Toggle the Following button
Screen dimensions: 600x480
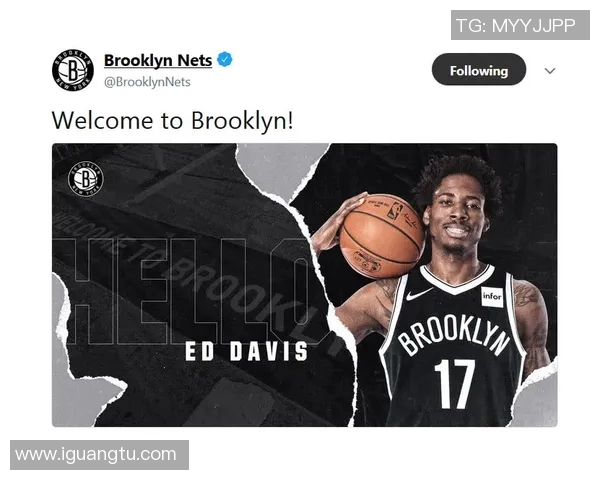pyautogui.click(x=479, y=69)
